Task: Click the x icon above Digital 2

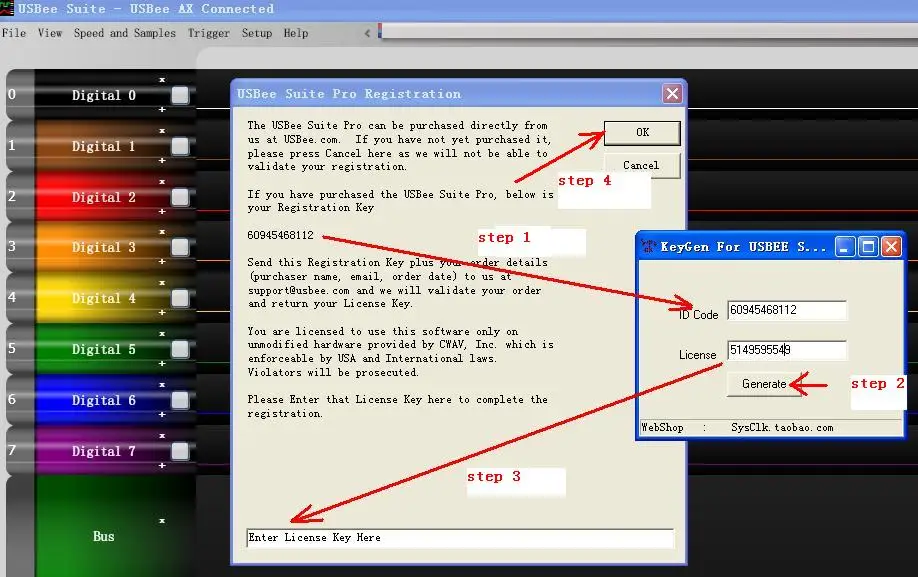Action: point(162,181)
